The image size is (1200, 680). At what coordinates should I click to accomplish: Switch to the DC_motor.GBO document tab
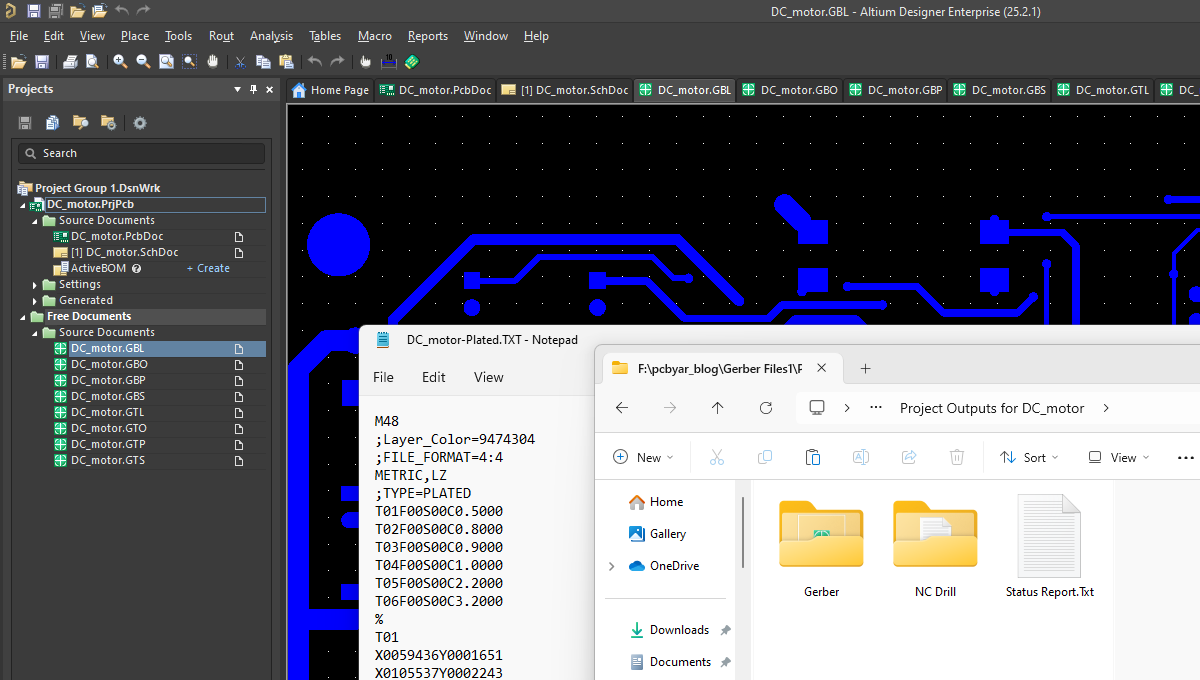(x=788, y=90)
